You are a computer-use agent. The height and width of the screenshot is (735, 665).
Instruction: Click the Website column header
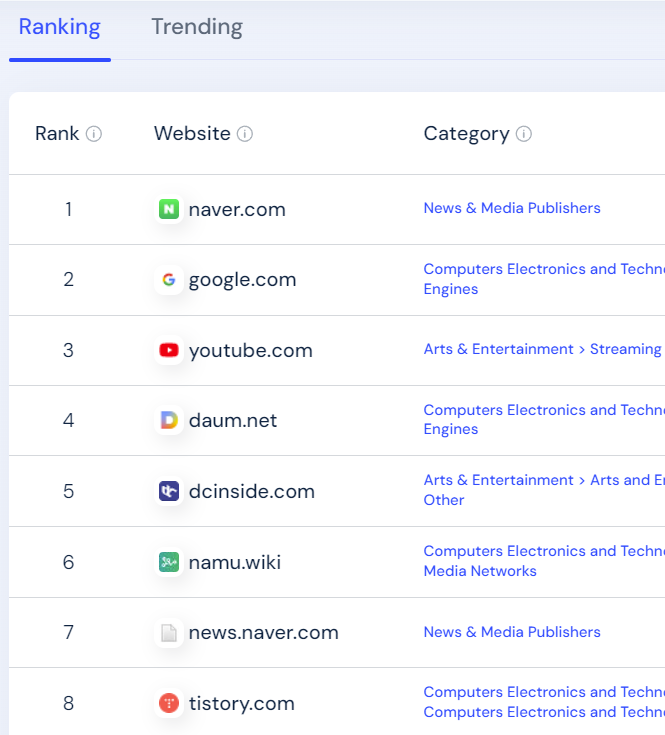click(x=192, y=134)
